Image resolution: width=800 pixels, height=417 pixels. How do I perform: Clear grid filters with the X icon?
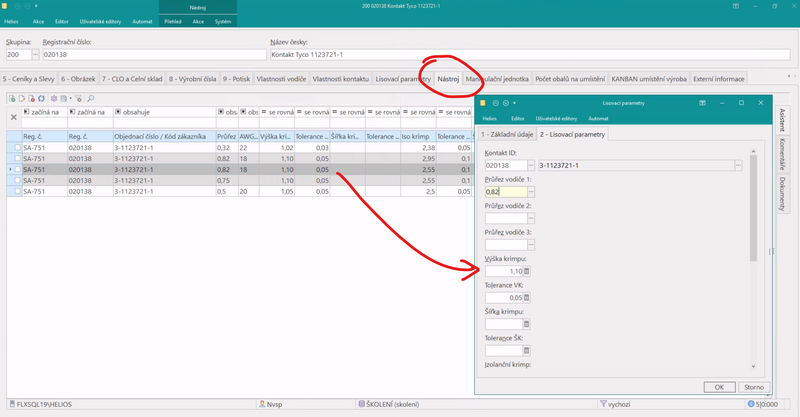click(13, 117)
